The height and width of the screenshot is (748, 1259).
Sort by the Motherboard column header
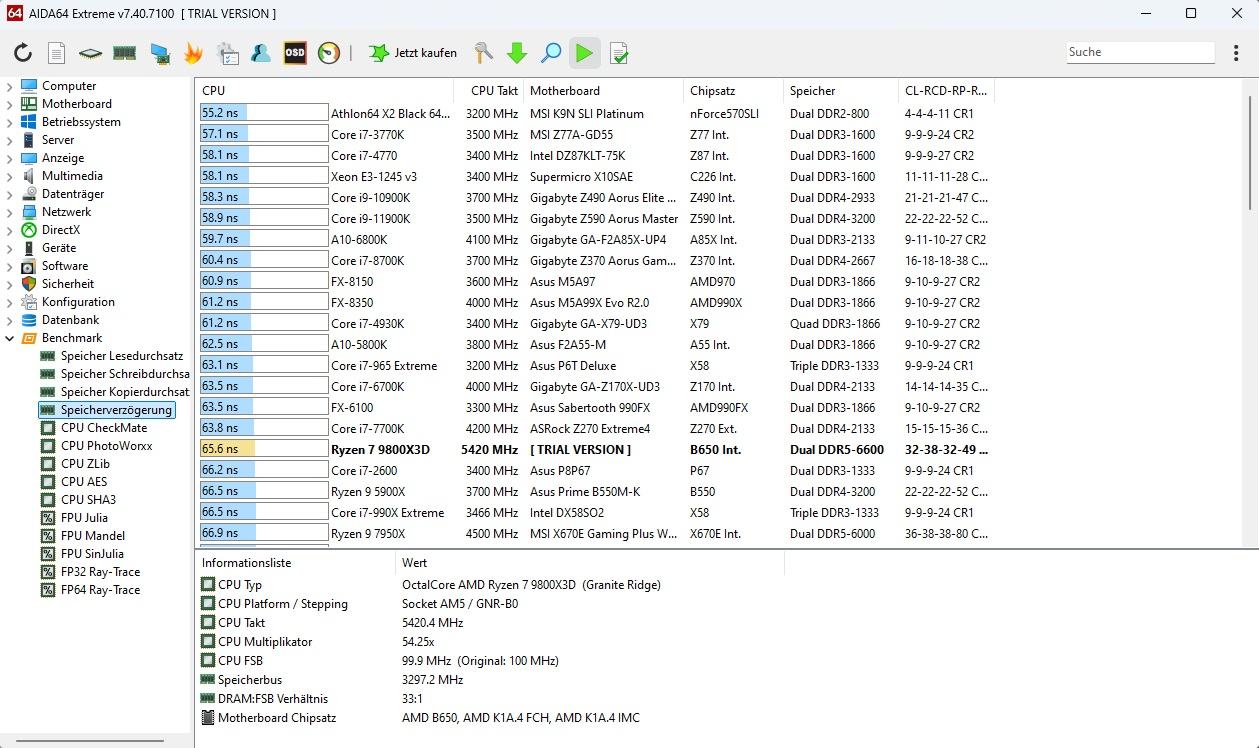tap(603, 90)
